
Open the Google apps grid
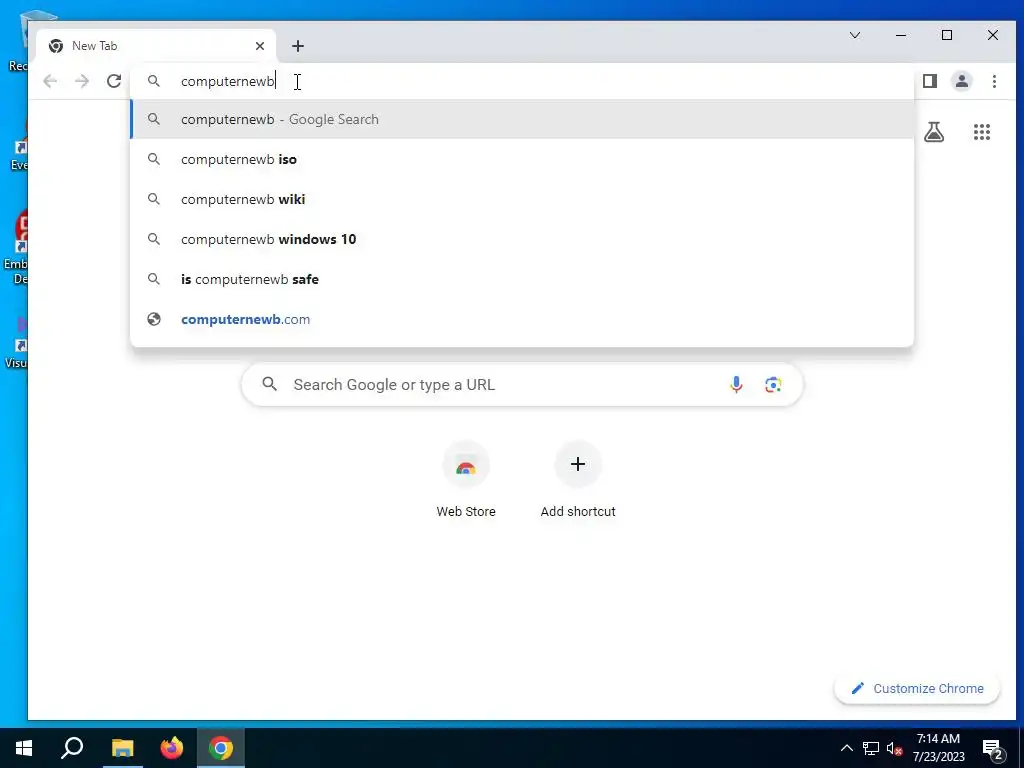click(x=982, y=133)
